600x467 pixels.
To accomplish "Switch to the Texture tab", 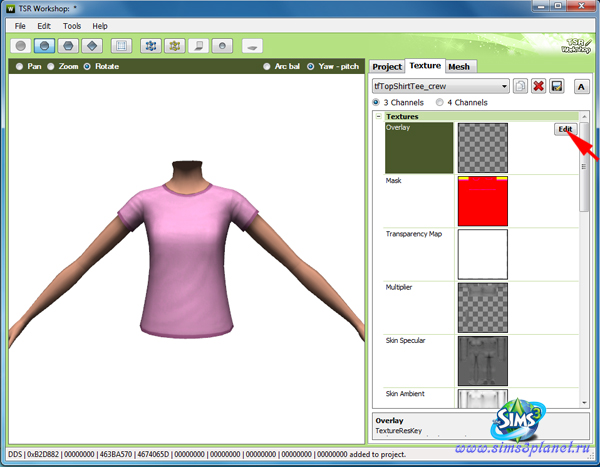I will click(x=425, y=65).
